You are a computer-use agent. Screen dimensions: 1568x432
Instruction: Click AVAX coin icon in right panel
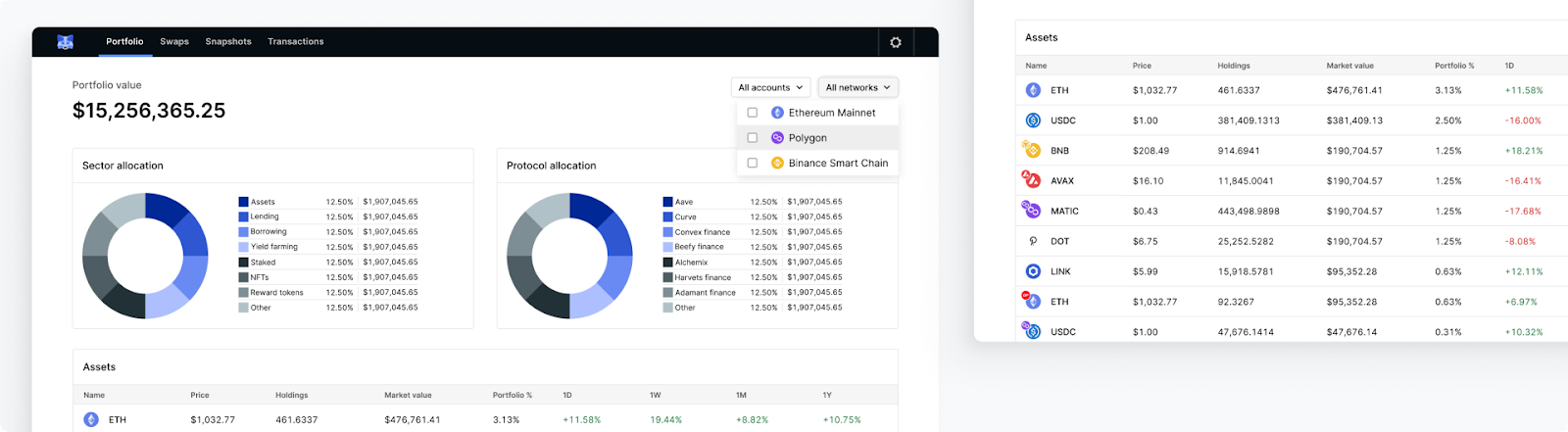1031,180
